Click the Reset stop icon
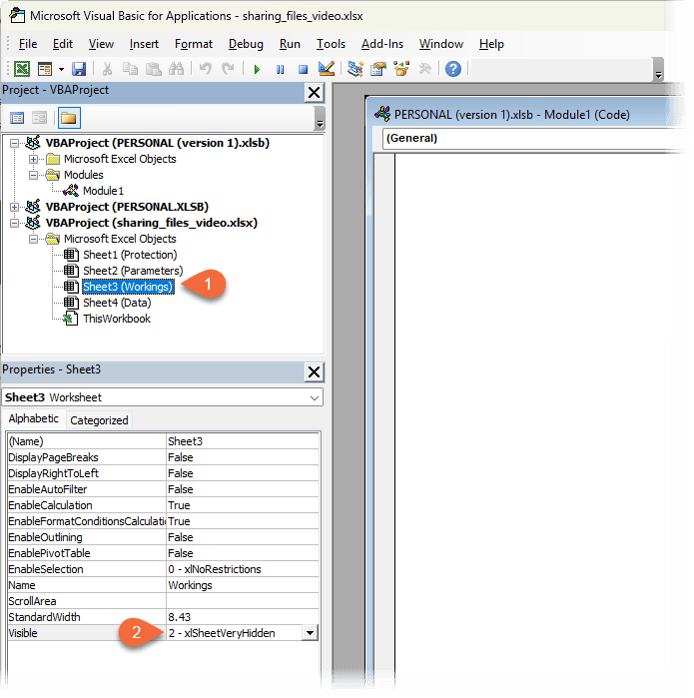The height and width of the screenshot is (698, 694). click(x=303, y=69)
